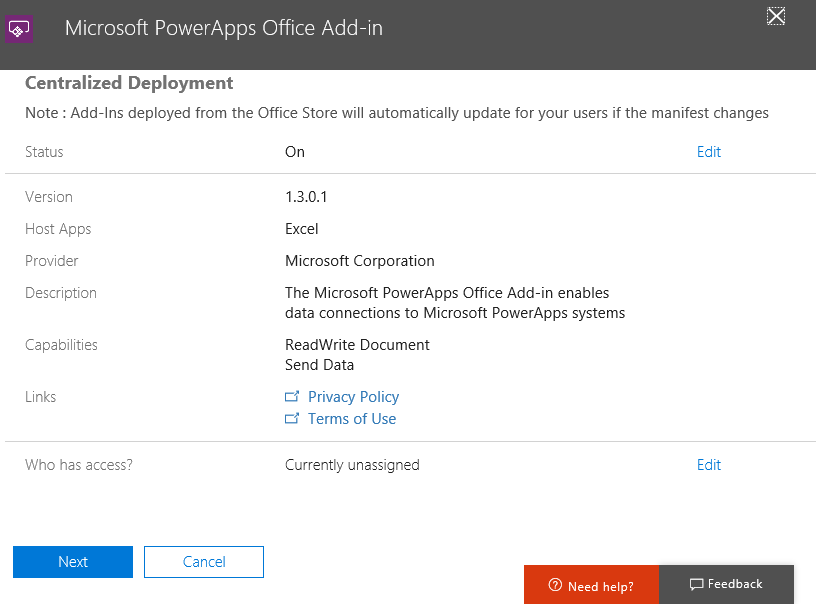Screen dimensions: 816x604
Task: Edit who has access
Action: 708,465
